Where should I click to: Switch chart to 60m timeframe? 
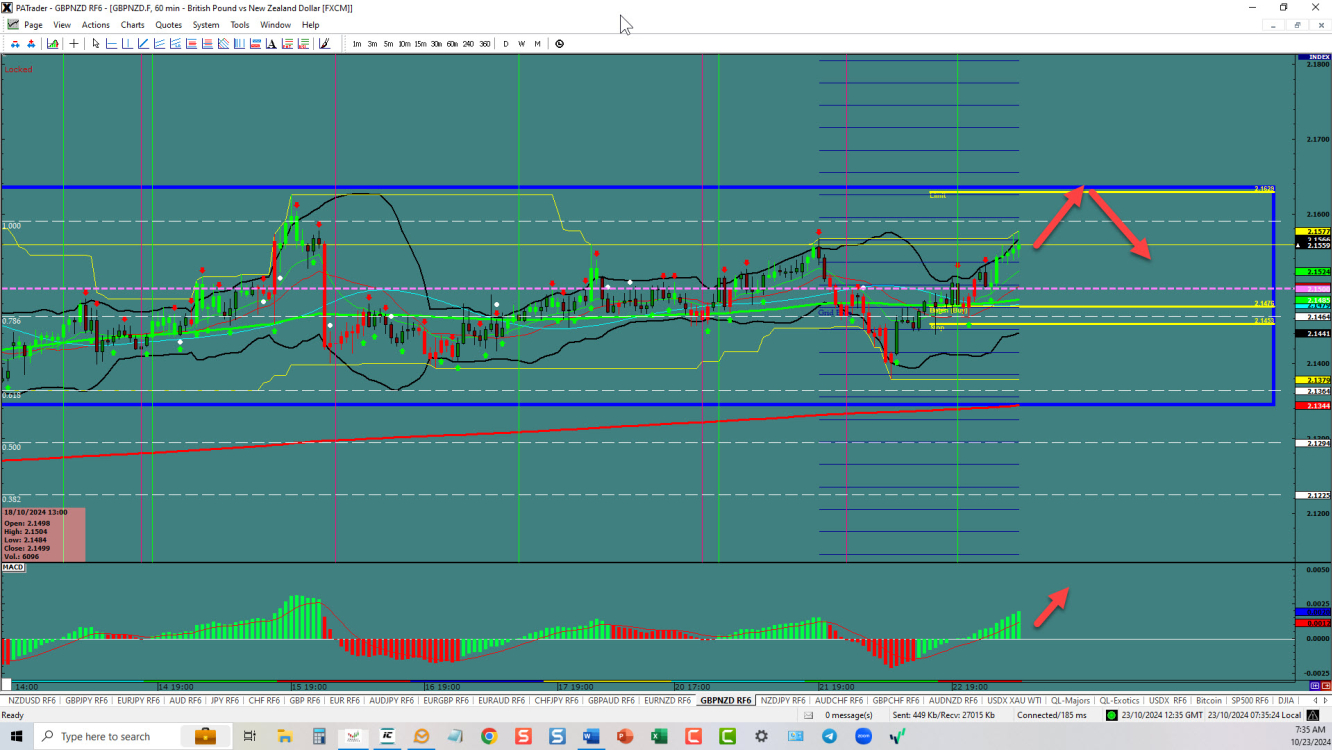(x=452, y=44)
